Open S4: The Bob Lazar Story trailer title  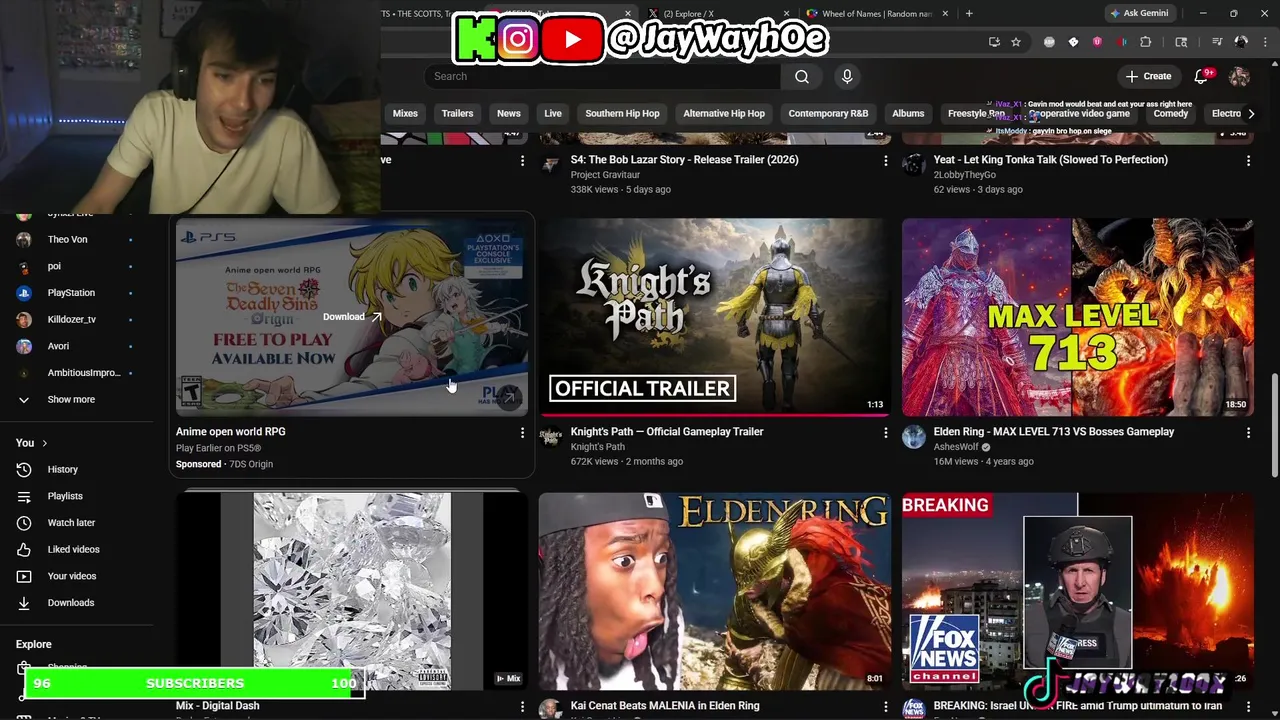click(x=685, y=160)
